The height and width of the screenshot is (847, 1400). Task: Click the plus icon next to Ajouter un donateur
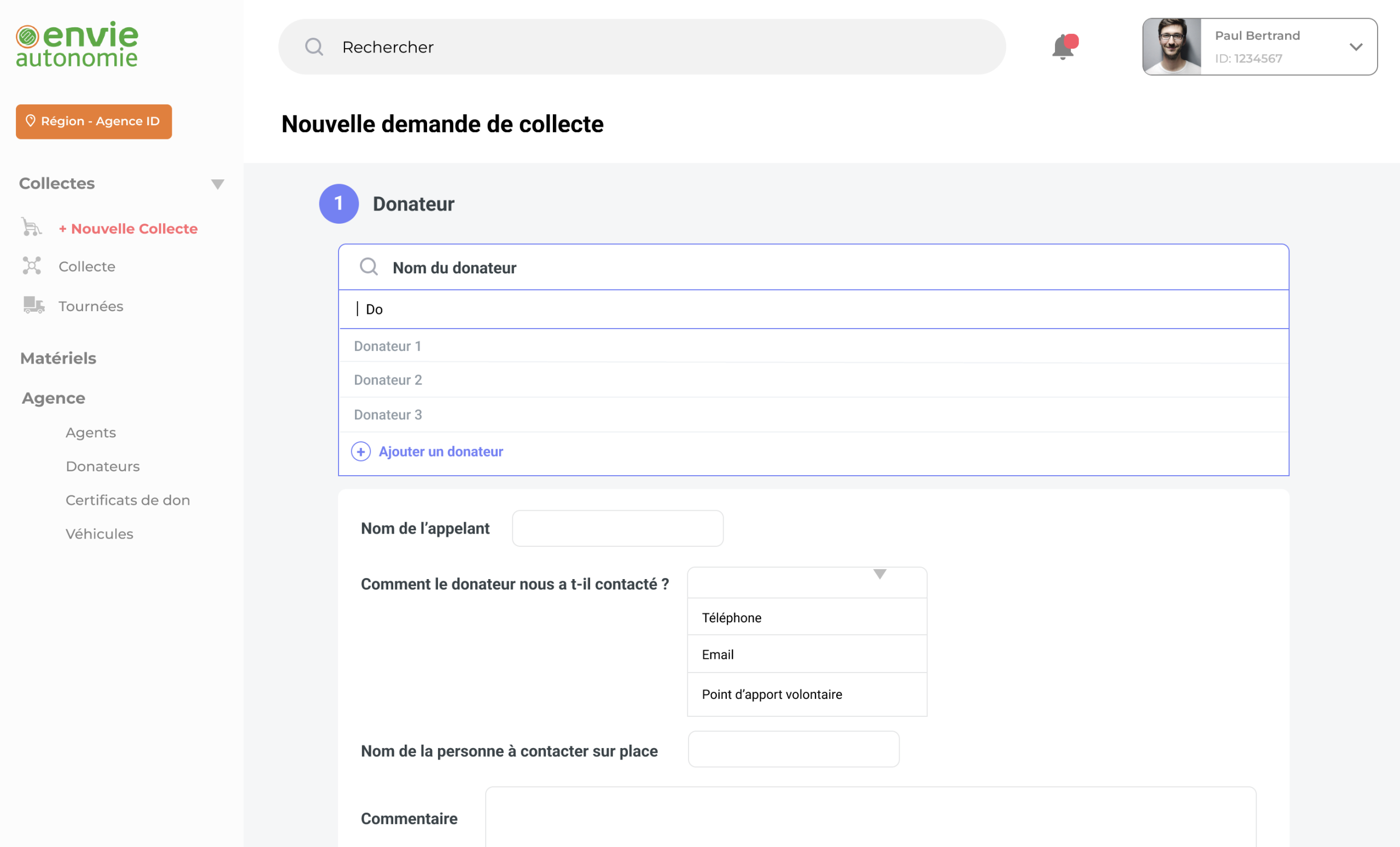[361, 452]
